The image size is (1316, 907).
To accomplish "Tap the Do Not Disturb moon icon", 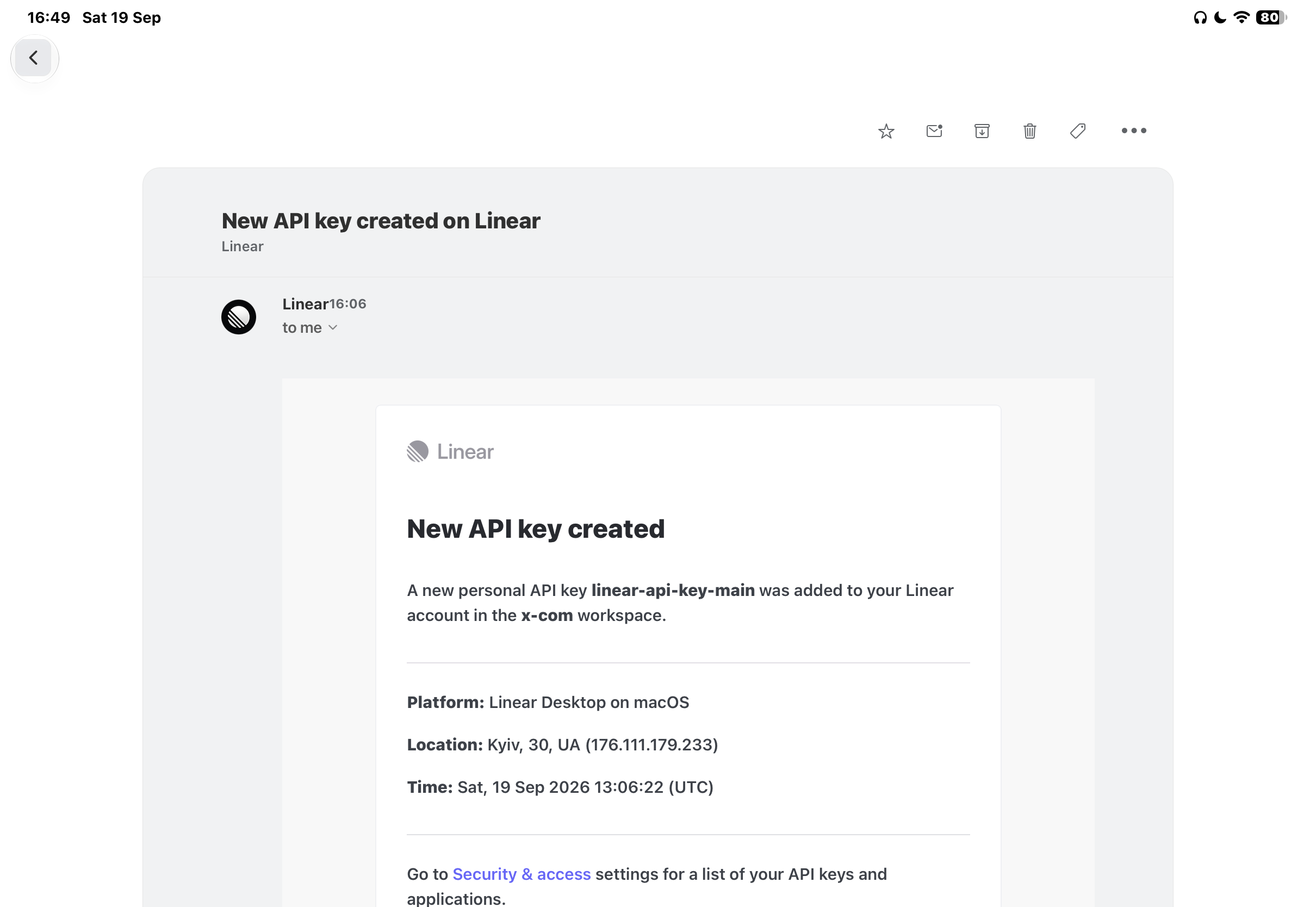I will [1220, 17].
